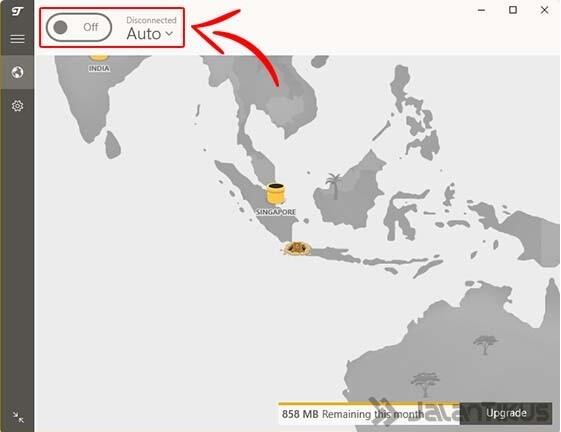Close the TunnelBear window

(544, 10)
